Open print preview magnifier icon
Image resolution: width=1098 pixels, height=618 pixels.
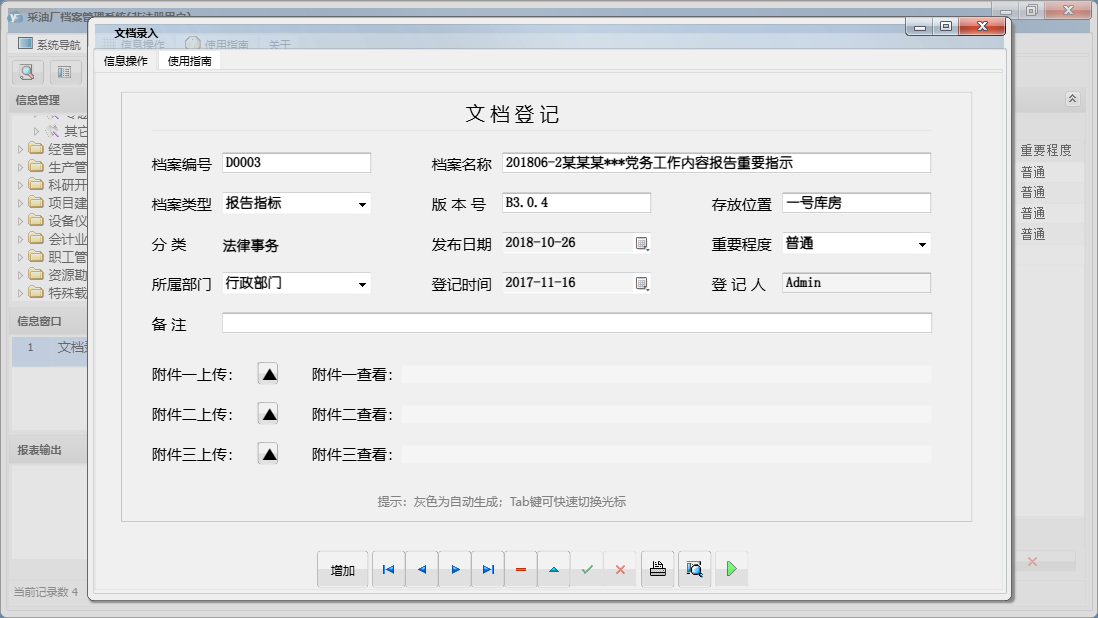tap(694, 569)
